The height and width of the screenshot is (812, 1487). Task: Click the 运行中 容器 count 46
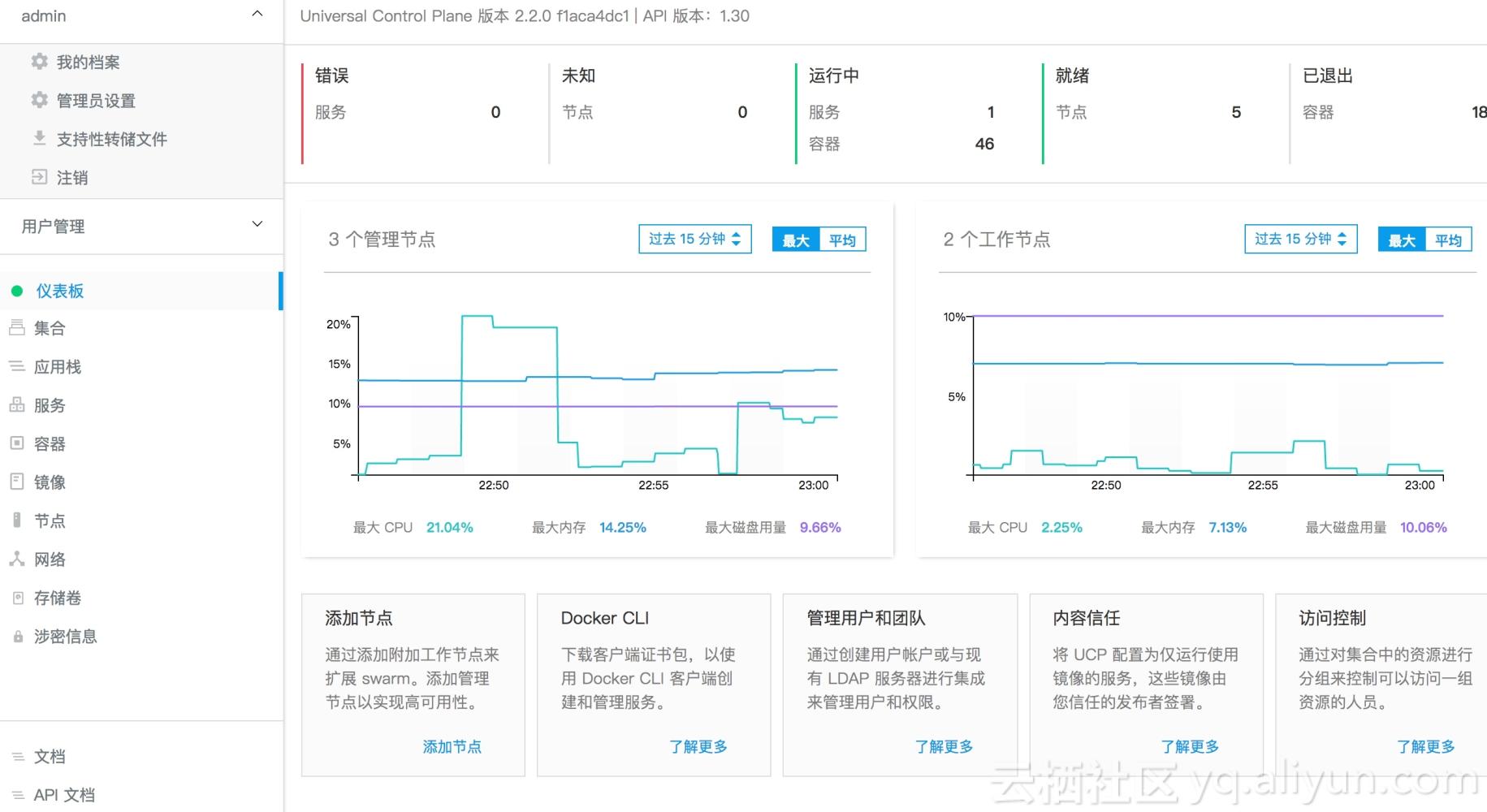pyautogui.click(x=984, y=144)
